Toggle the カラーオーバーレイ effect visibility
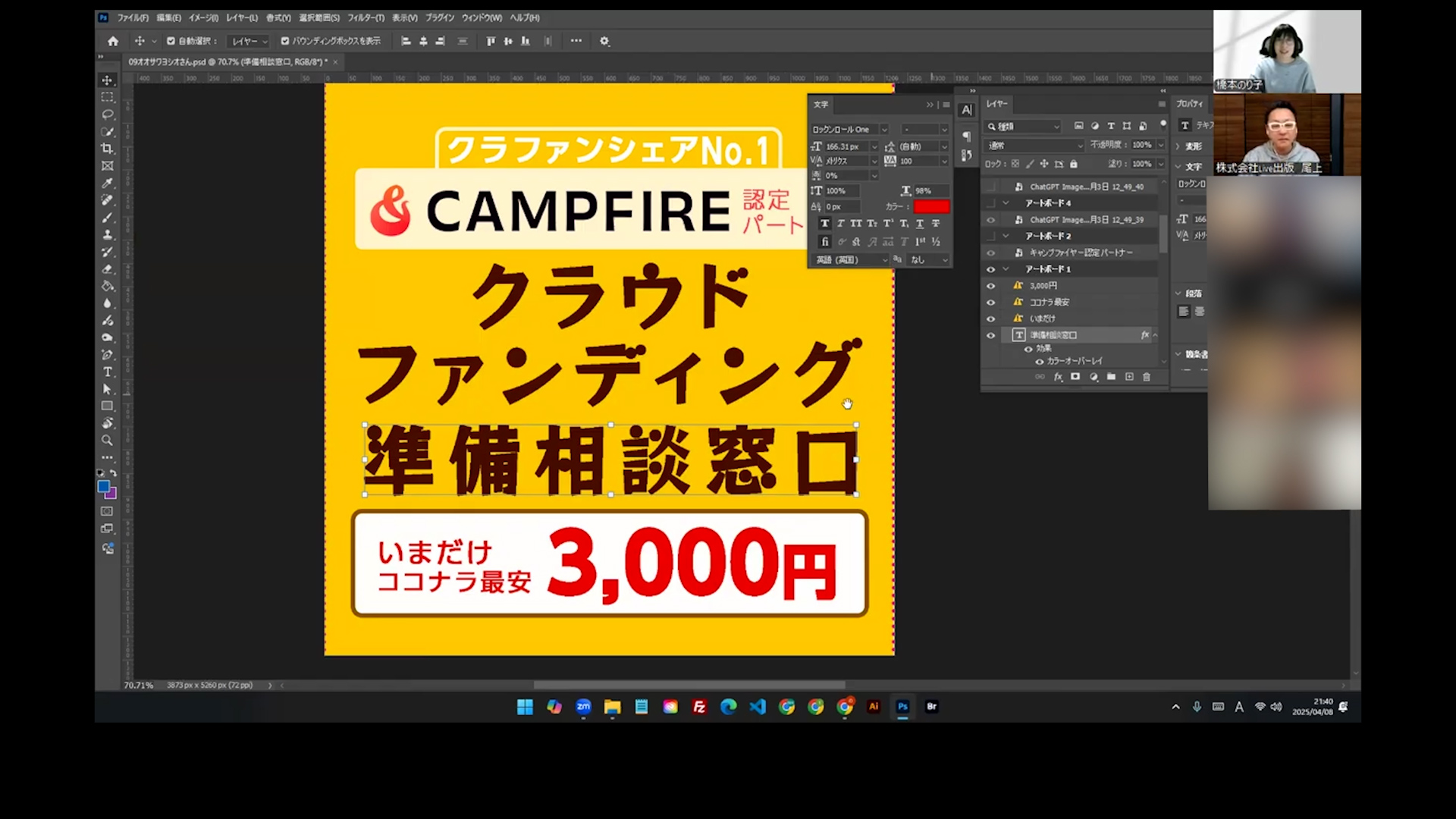 (x=1040, y=362)
